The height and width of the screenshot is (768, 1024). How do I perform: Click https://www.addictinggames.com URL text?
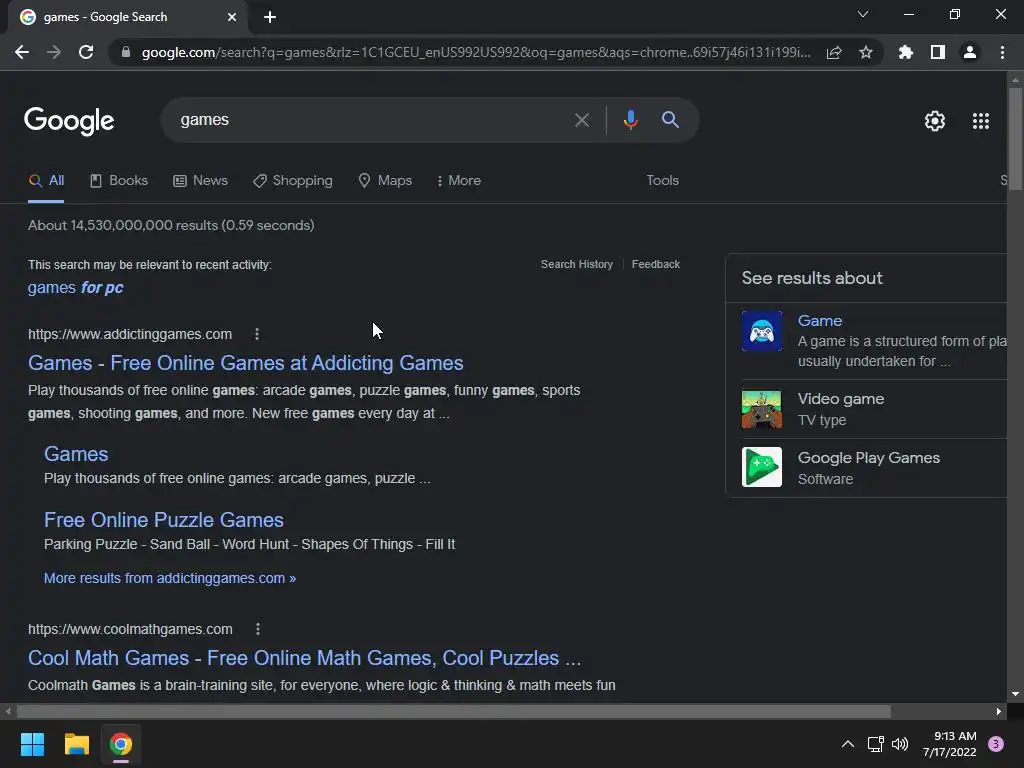tap(130, 334)
